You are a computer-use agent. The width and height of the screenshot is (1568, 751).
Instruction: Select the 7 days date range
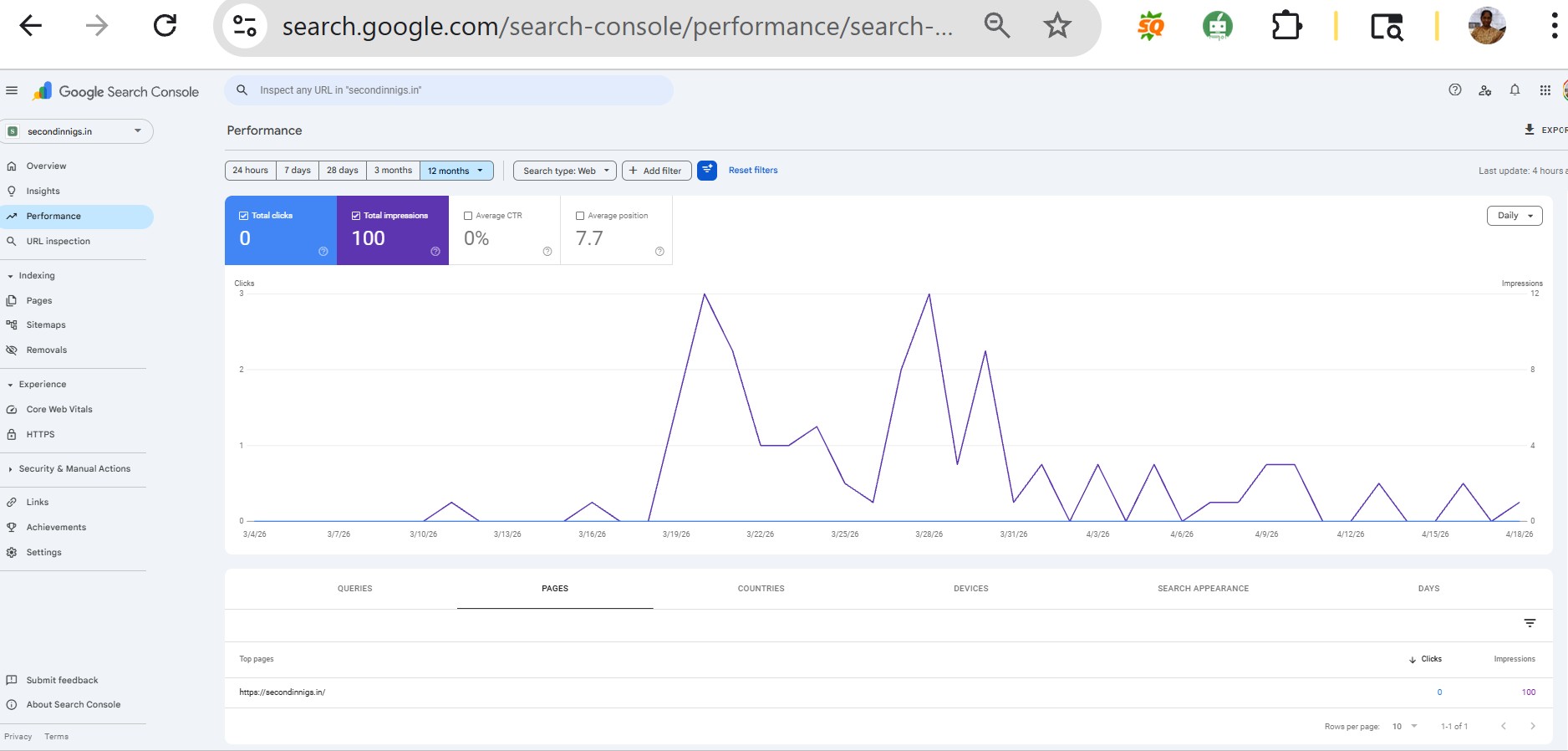[x=298, y=171]
